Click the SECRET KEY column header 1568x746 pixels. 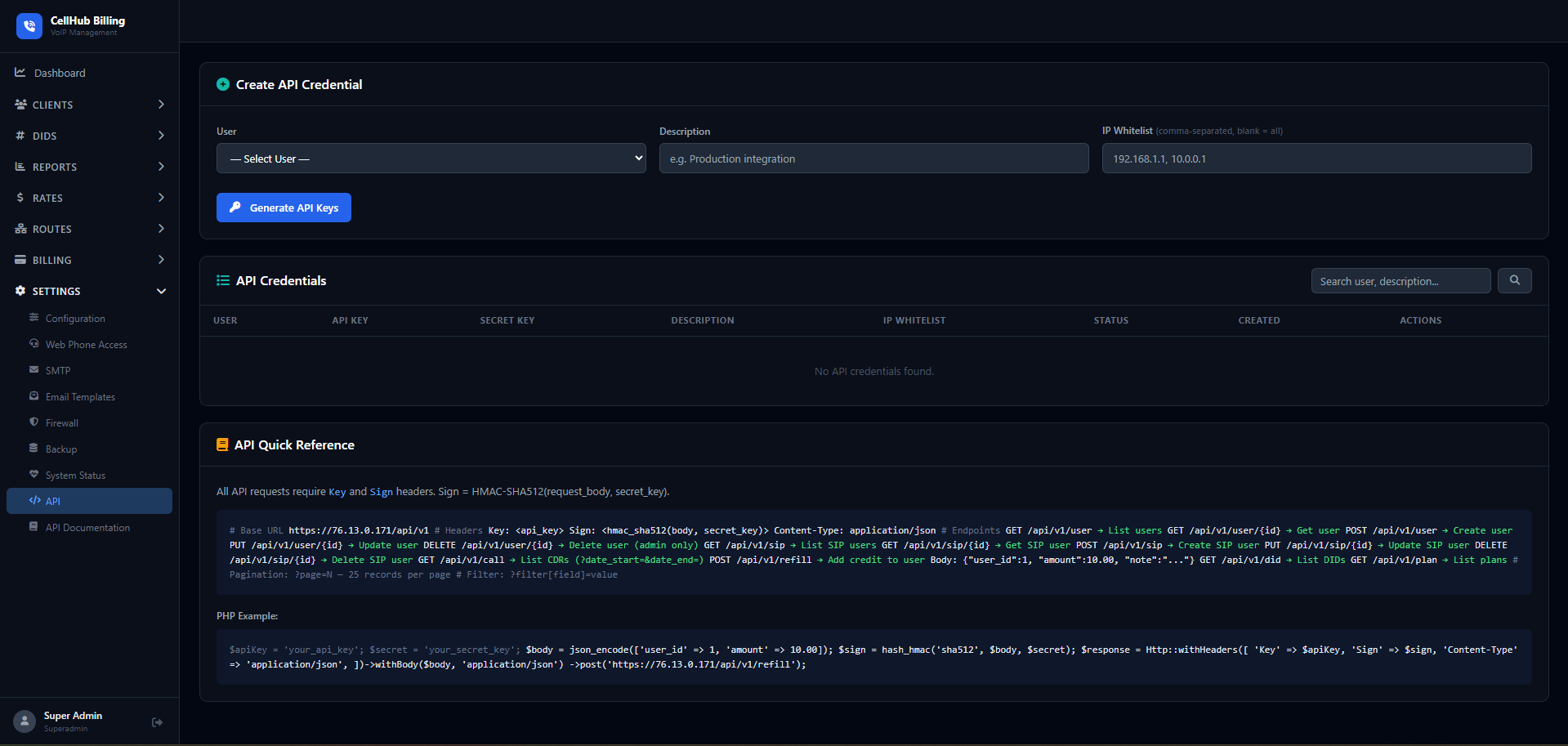tap(507, 320)
